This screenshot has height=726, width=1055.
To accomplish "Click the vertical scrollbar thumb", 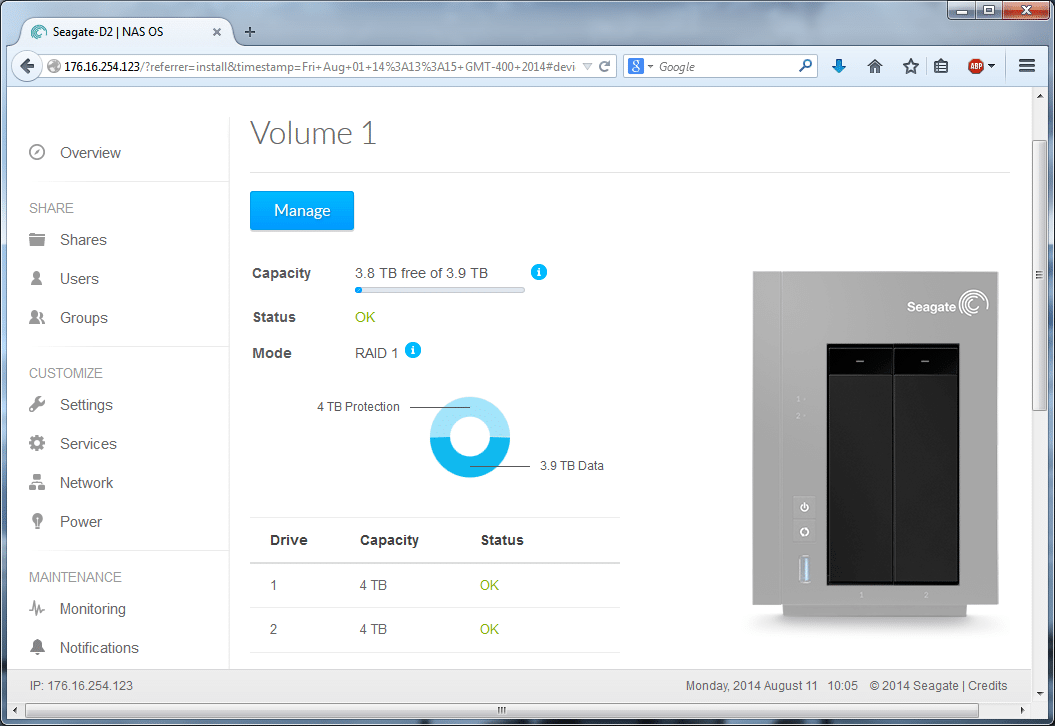I will pos(1040,275).
